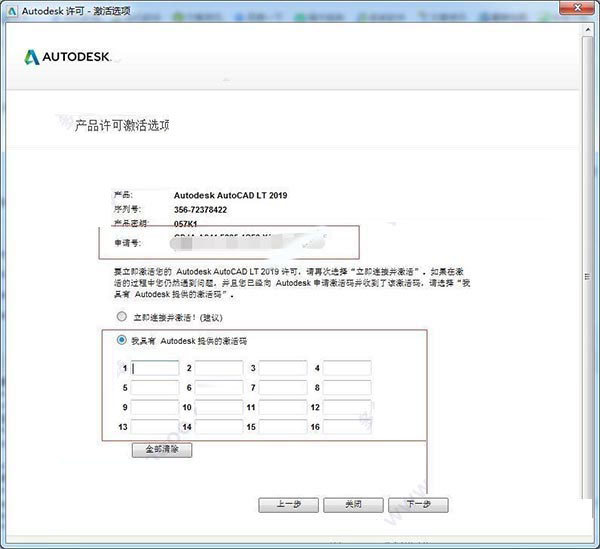The image size is (600, 549).
Task: Click activation code field 2
Action: [219, 368]
